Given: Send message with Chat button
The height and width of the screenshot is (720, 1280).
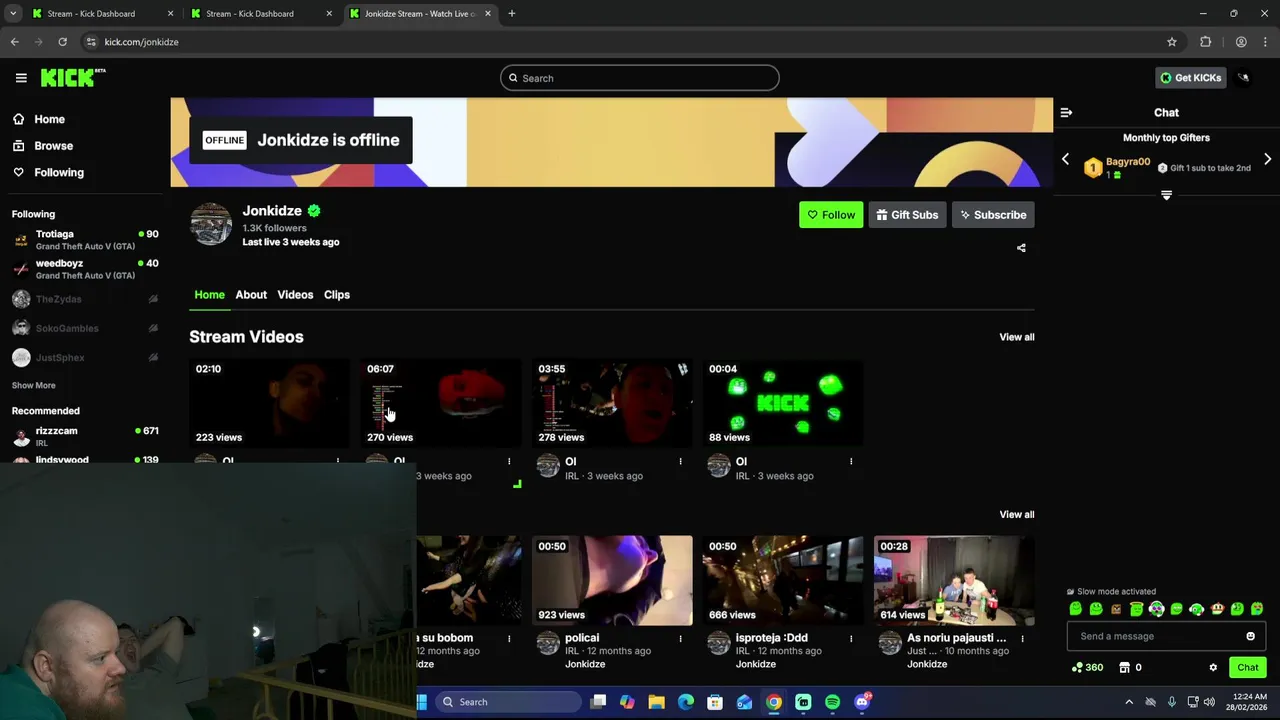Looking at the screenshot, I should pos(1247,668).
